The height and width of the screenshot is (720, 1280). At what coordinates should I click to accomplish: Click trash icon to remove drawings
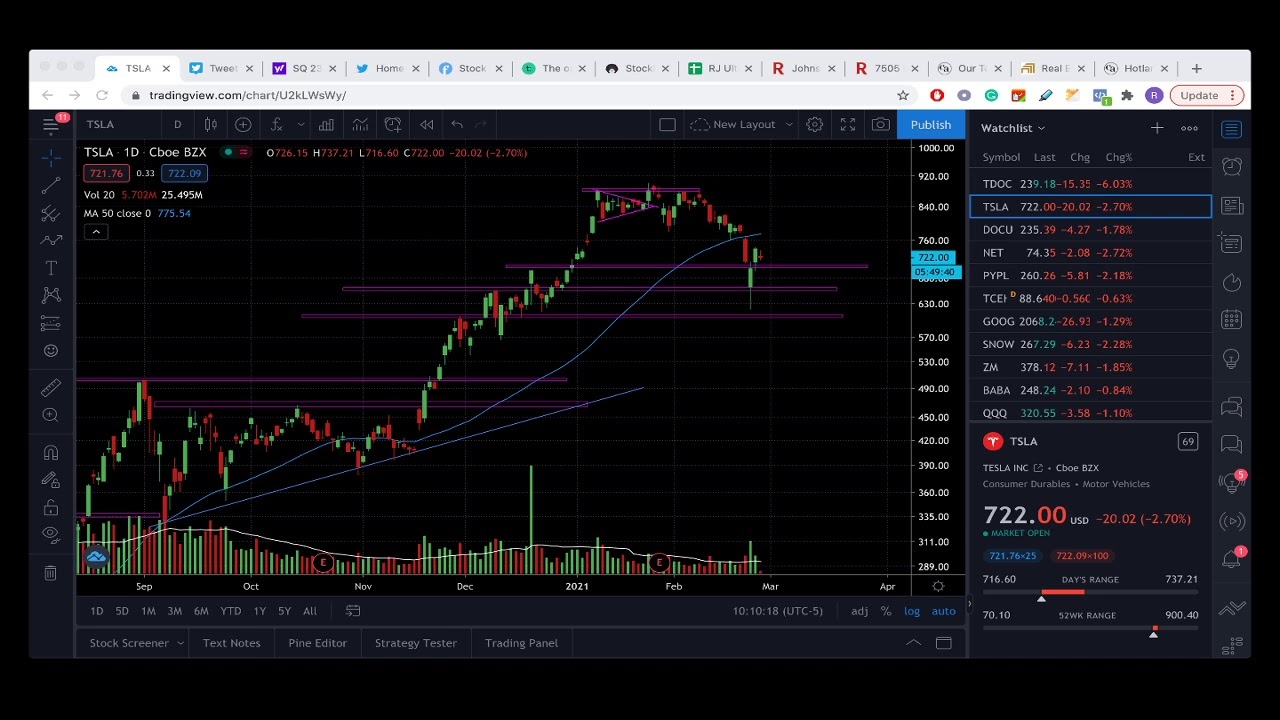pyautogui.click(x=50, y=572)
